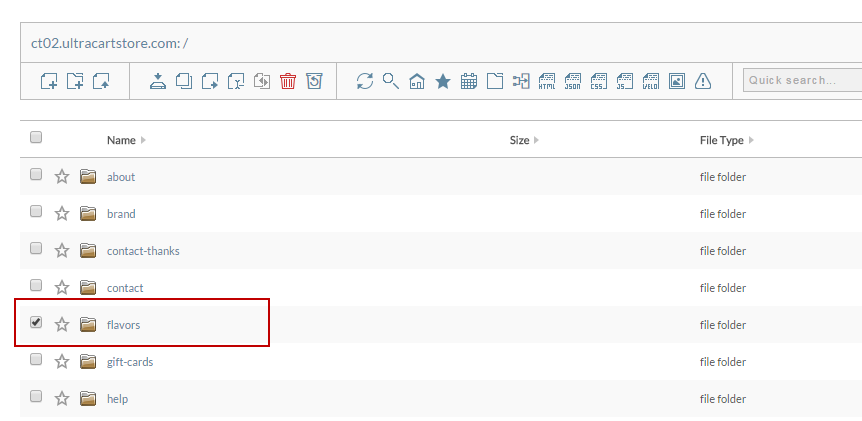862x421 pixels.
Task: Click the calendar icon in toolbar
Action: click(469, 81)
